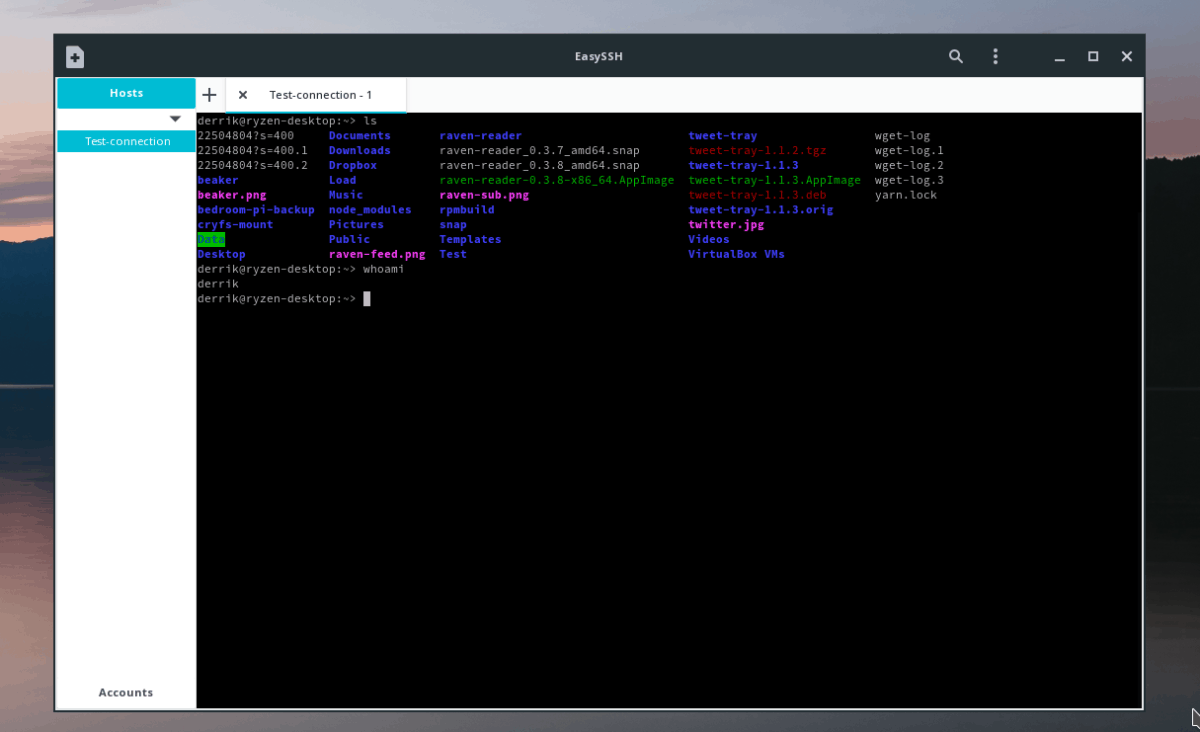Screen dimensions: 1200x732
Task: Click the Music entry in terminal
Action: (x=346, y=195)
